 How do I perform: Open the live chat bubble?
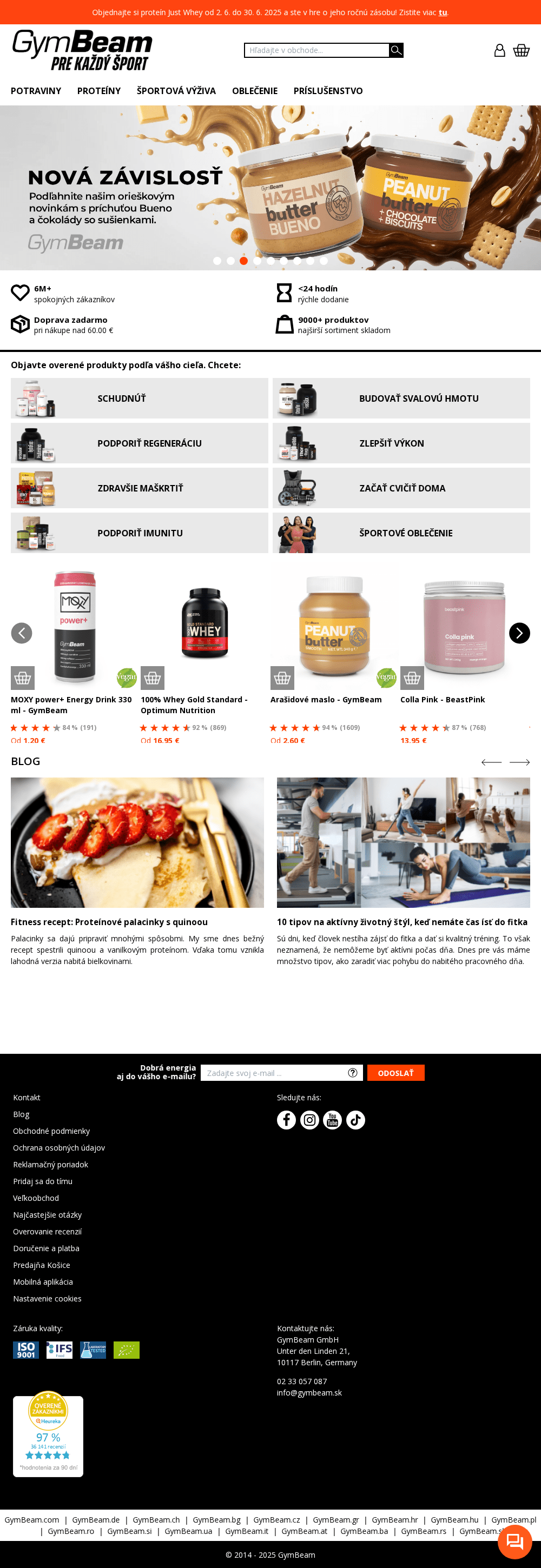(x=515, y=1541)
